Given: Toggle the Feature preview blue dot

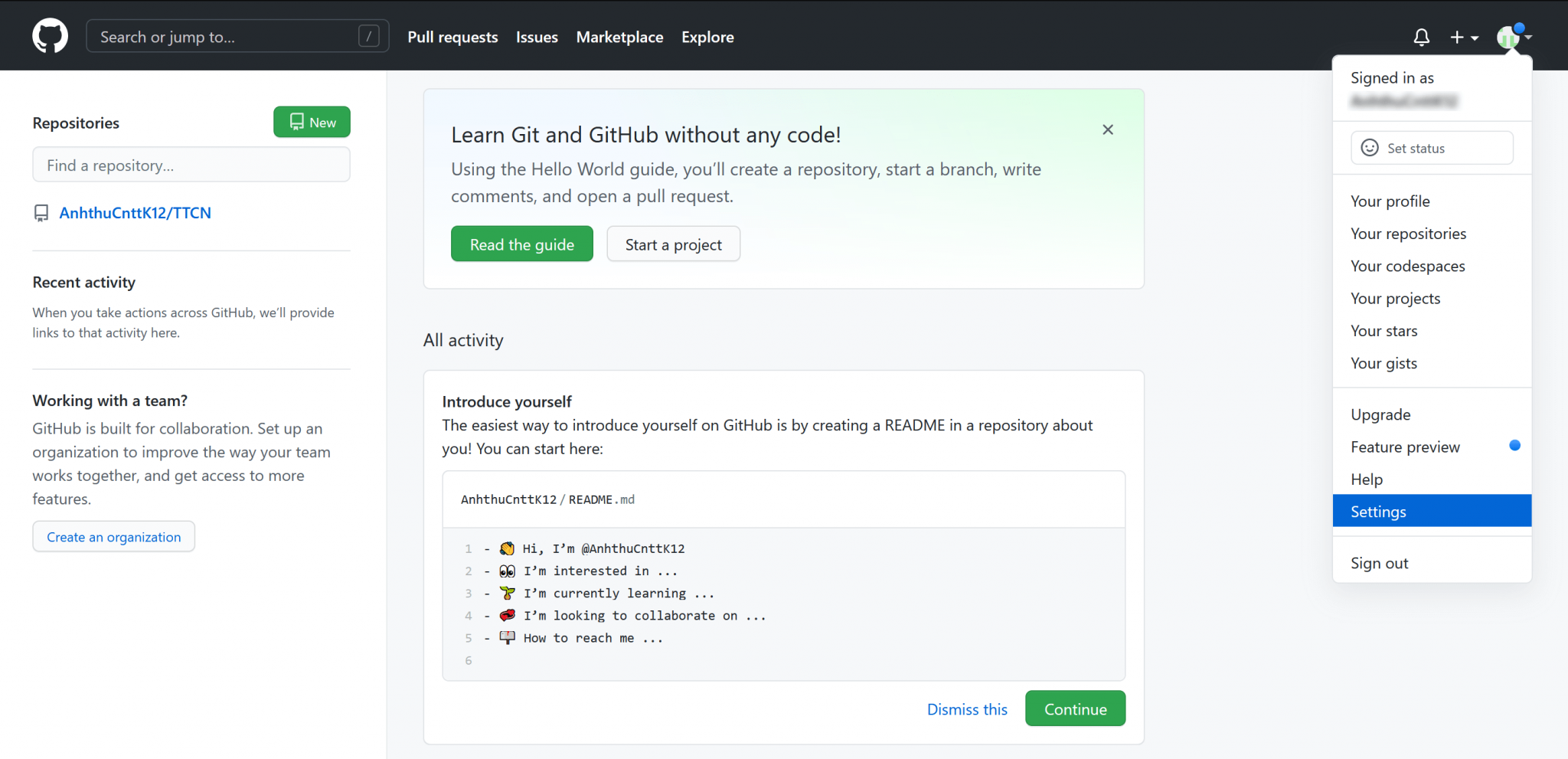Looking at the screenshot, I should (1514, 445).
